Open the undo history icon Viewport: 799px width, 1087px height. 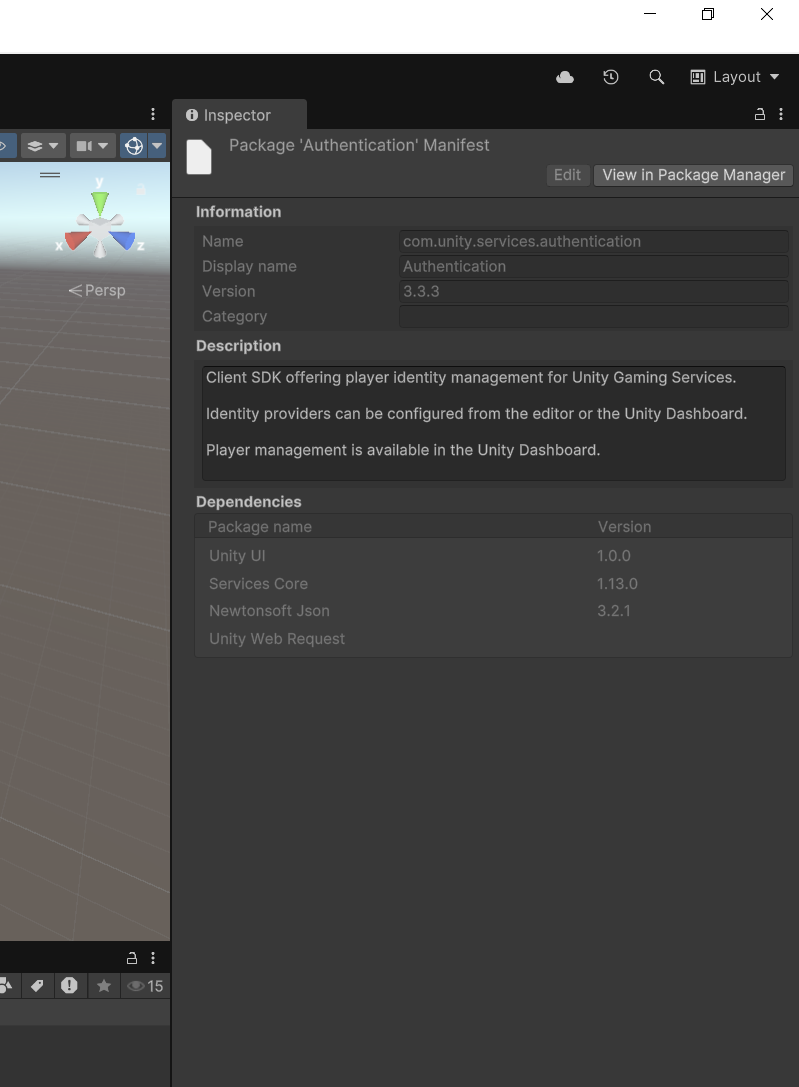(611, 77)
